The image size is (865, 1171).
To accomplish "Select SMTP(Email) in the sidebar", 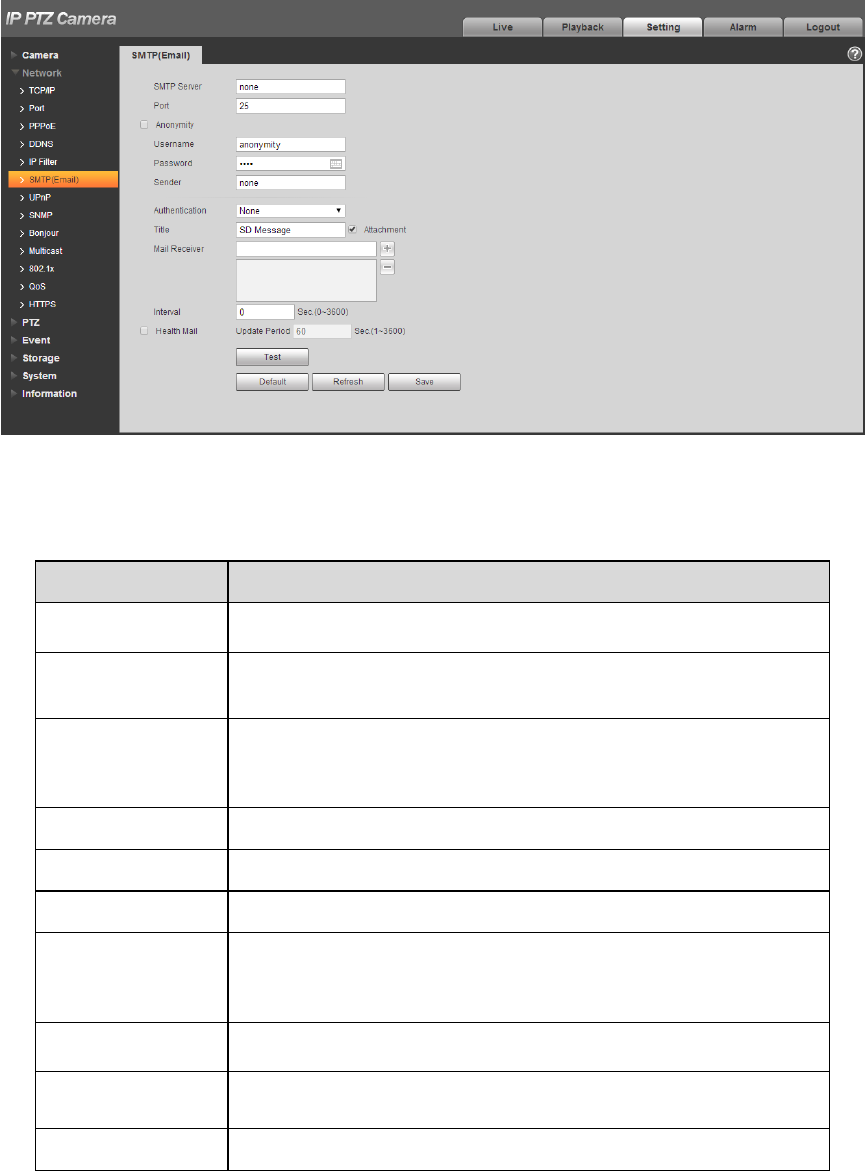I will coord(63,179).
